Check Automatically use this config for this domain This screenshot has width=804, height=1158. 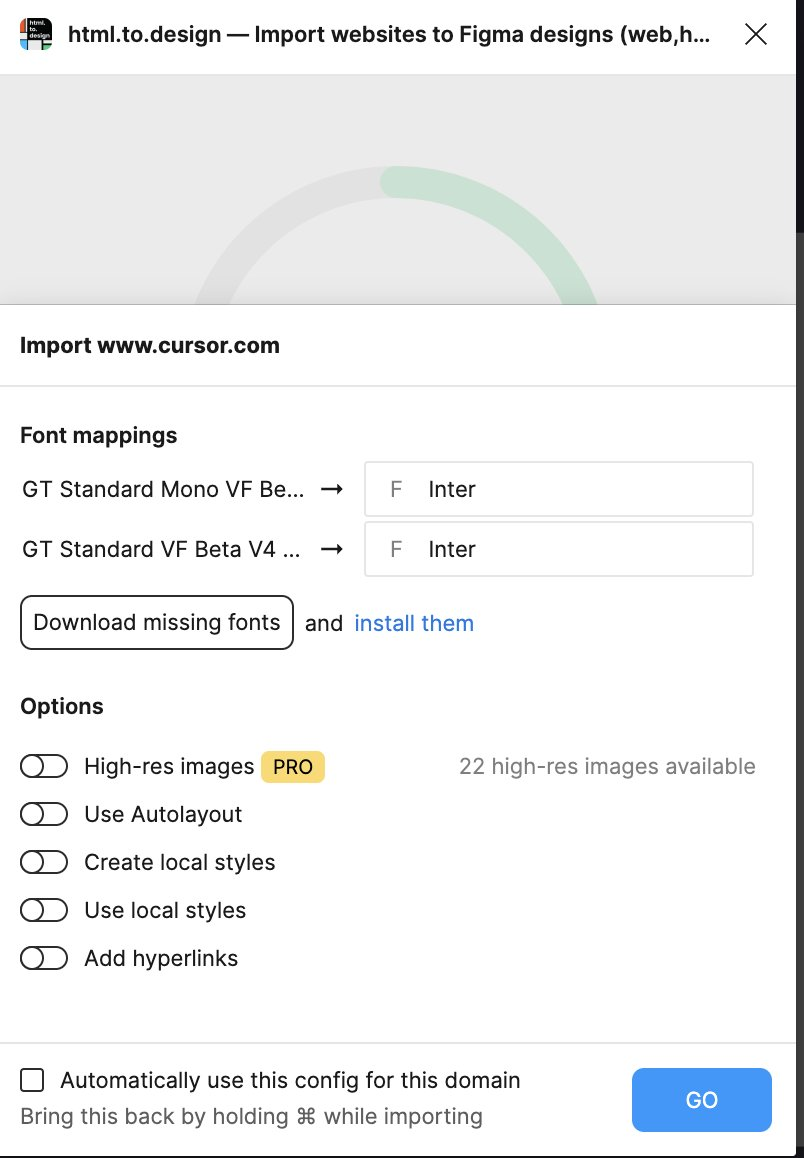(32, 1080)
